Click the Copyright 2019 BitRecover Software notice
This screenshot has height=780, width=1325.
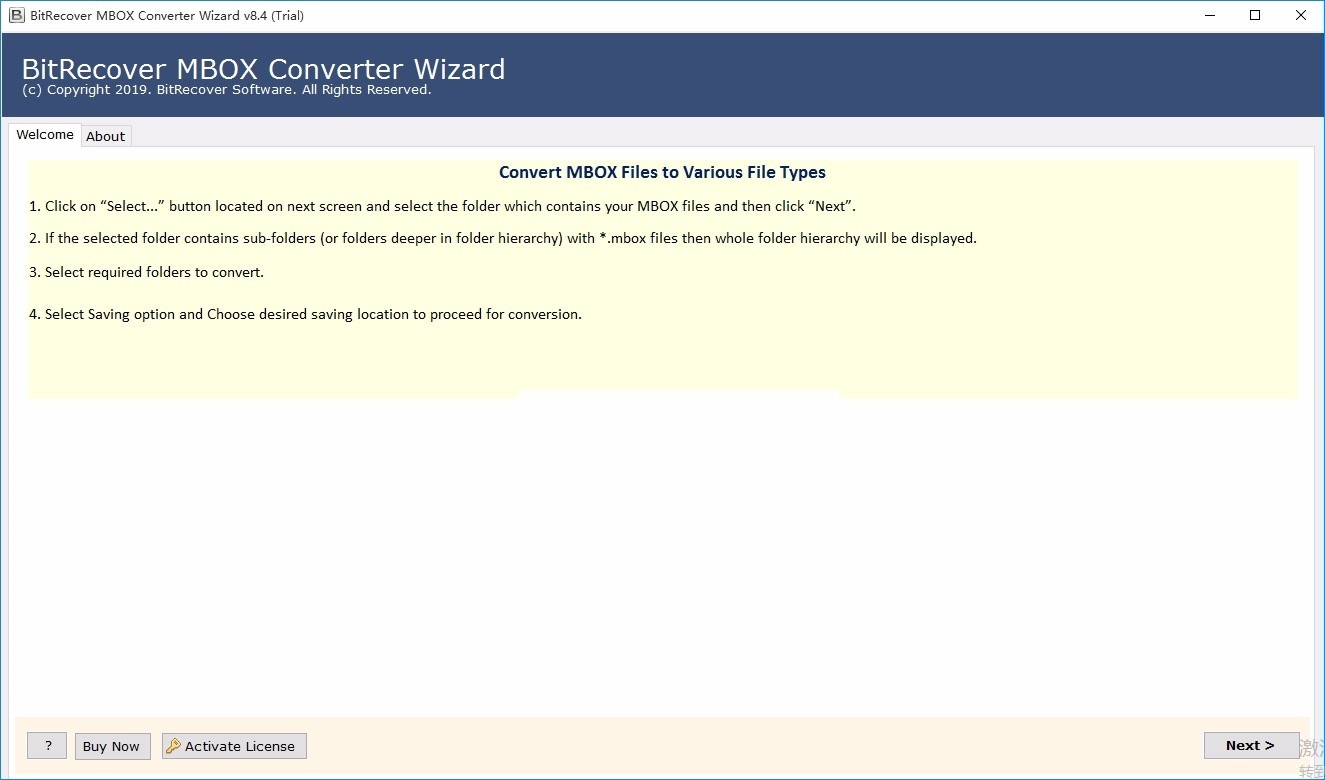point(226,90)
